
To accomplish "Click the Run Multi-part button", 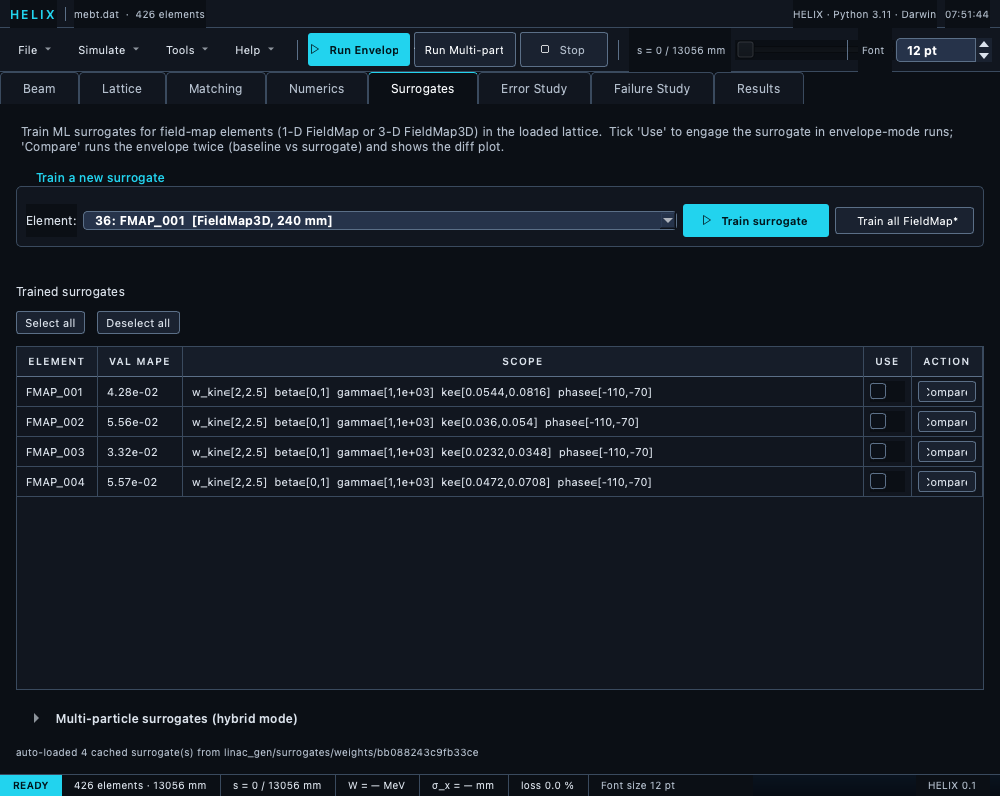I will (x=464, y=50).
